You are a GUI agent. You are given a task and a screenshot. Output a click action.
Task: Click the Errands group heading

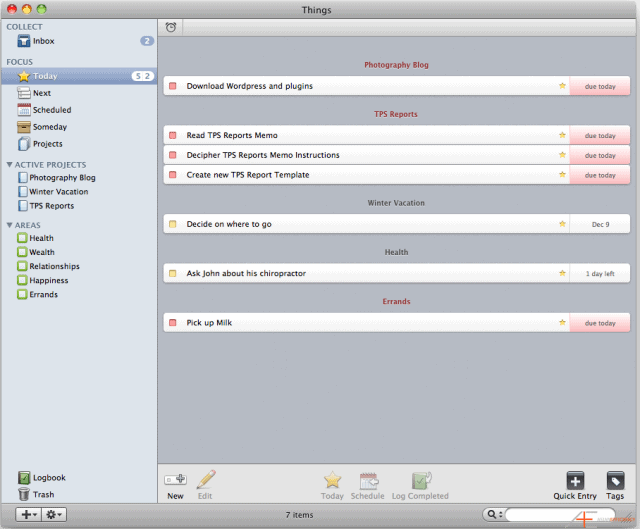tap(396, 302)
